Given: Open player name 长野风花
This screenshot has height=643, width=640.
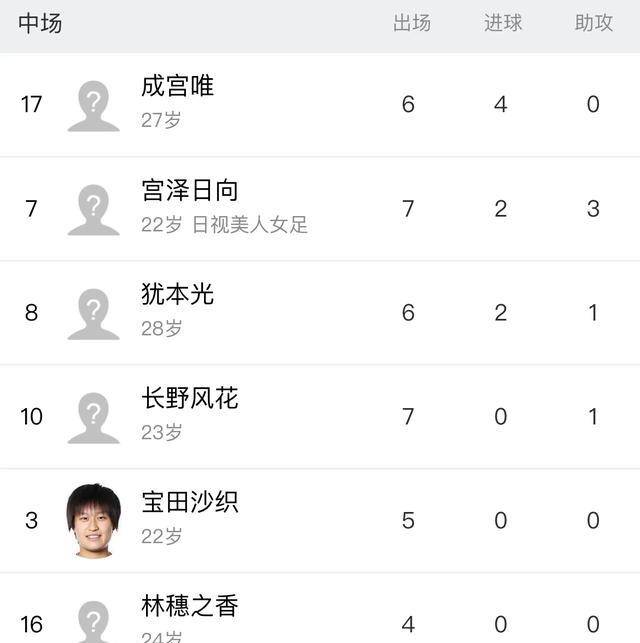Looking at the screenshot, I should click(189, 398).
